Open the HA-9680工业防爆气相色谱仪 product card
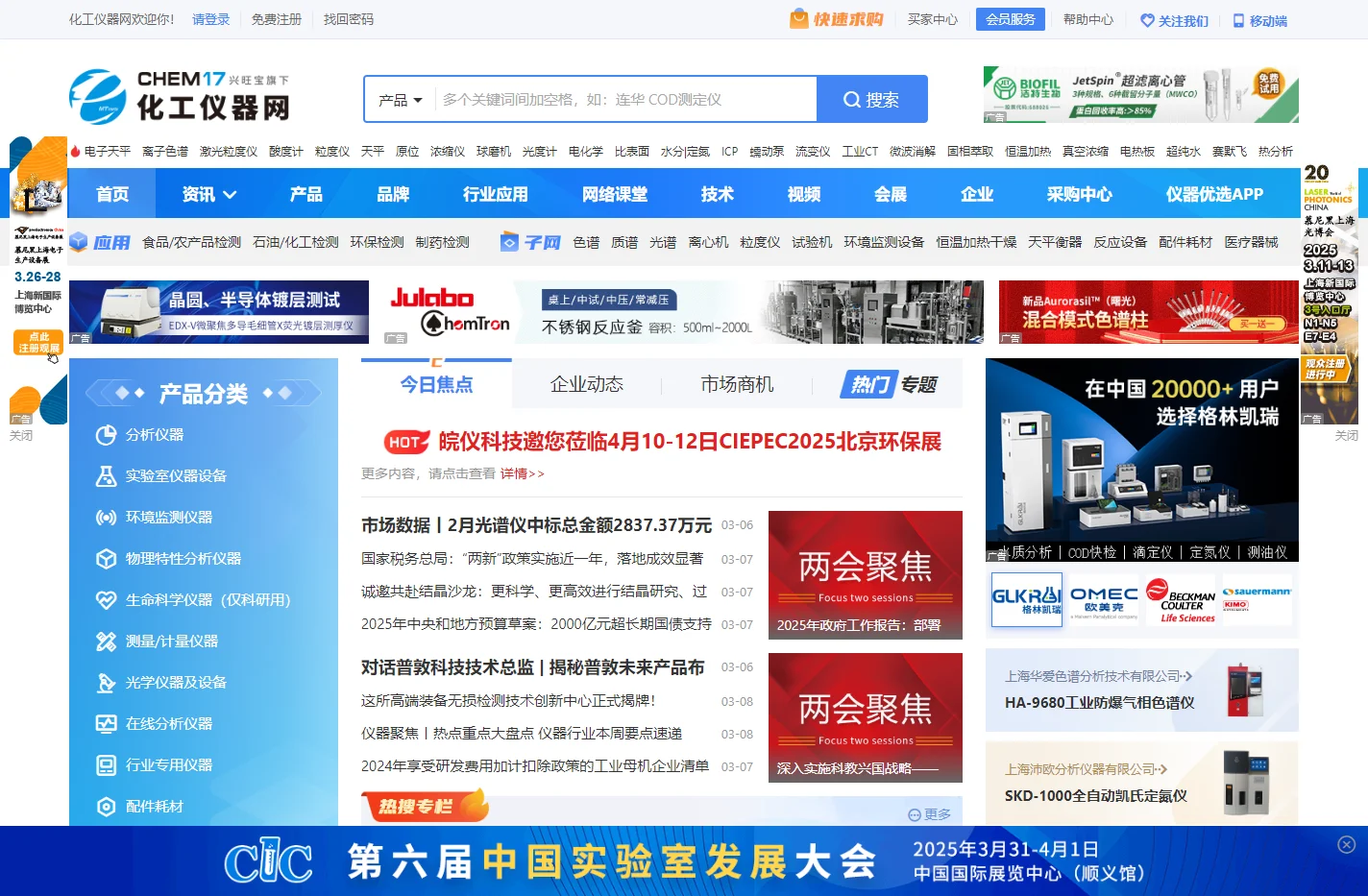The height and width of the screenshot is (896, 1368). [1142, 690]
